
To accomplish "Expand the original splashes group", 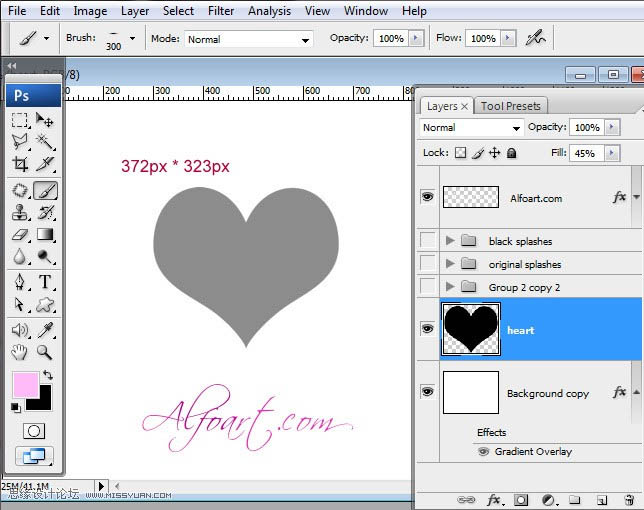I will [450, 264].
